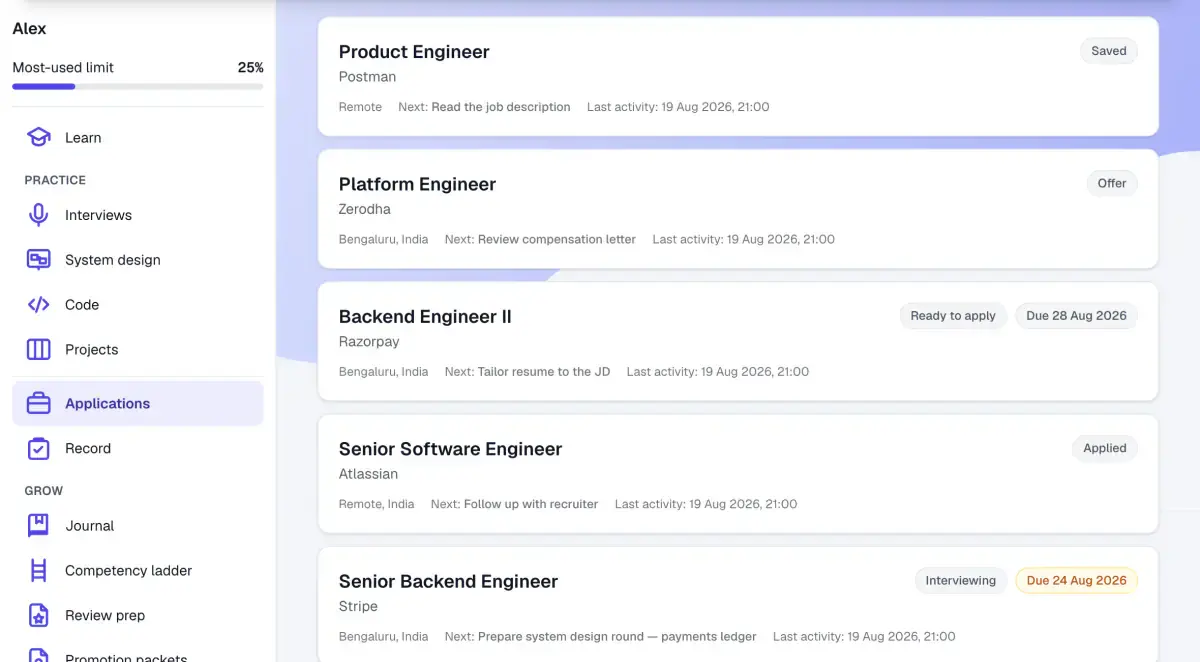Open the Learn section
Image resolution: width=1200 pixels, height=662 pixels.
tap(138, 138)
